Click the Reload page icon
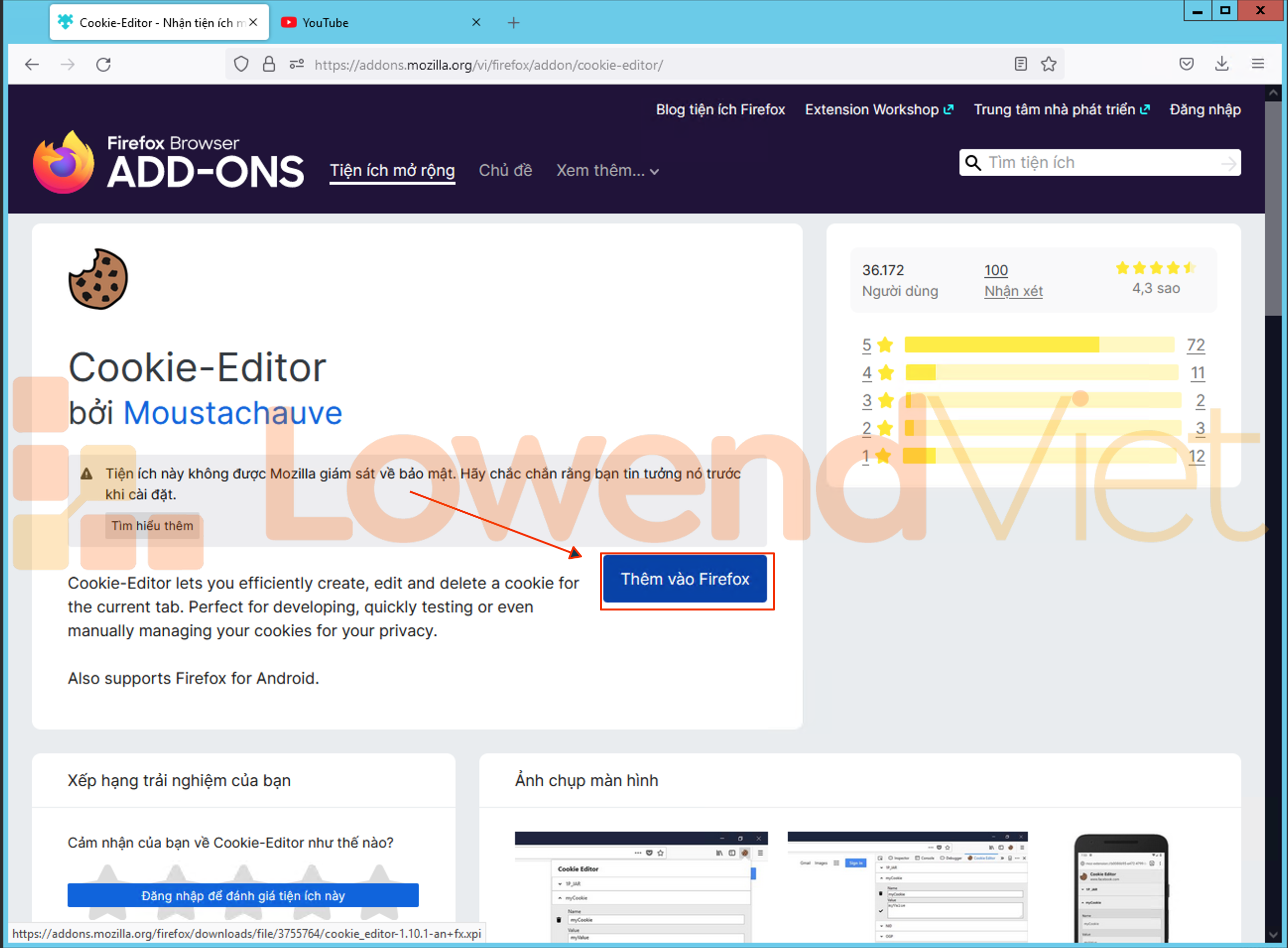This screenshot has width=1288, height=948. [x=103, y=64]
